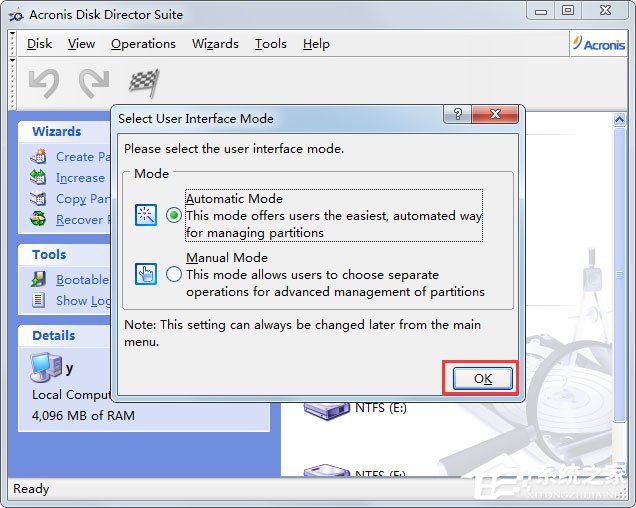Open the View menu
The width and height of the screenshot is (636, 508).
coord(81,43)
